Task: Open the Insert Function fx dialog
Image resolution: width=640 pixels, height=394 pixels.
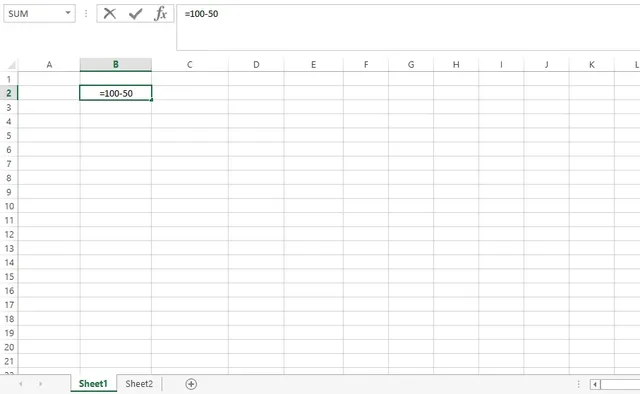Action: pos(160,14)
